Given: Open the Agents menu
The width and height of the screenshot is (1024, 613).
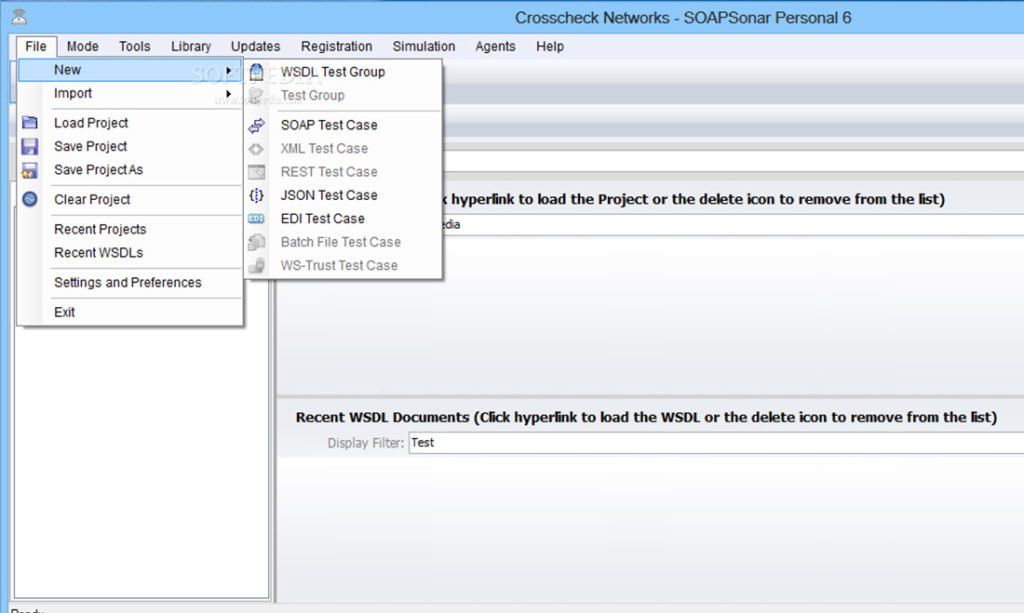Looking at the screenshot, I should click(495, 46).
